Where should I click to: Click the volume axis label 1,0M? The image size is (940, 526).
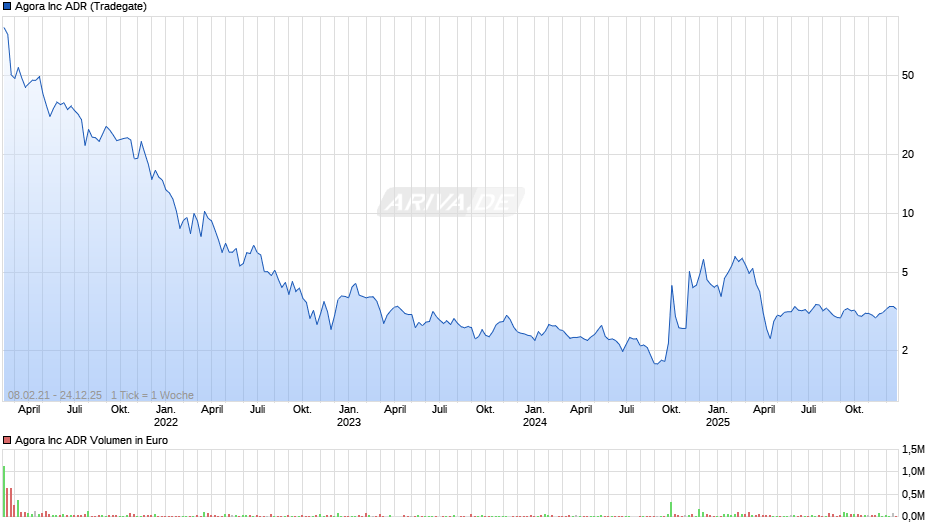(x=913, y=471)
